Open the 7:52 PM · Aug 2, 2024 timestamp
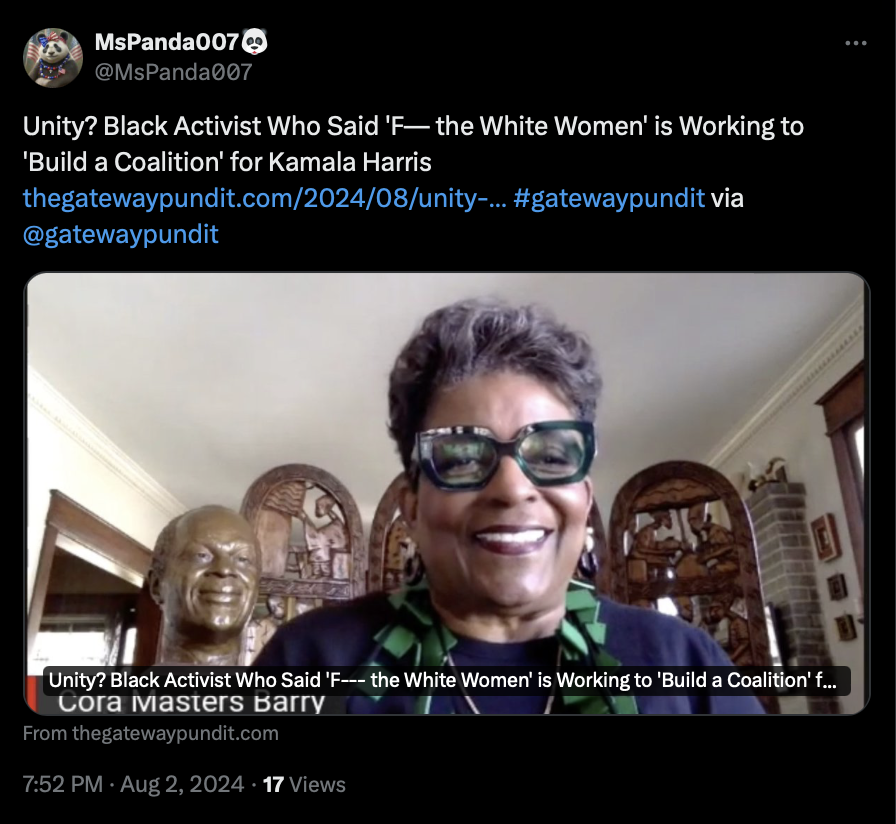896x824 pixels. coord(133,784)
